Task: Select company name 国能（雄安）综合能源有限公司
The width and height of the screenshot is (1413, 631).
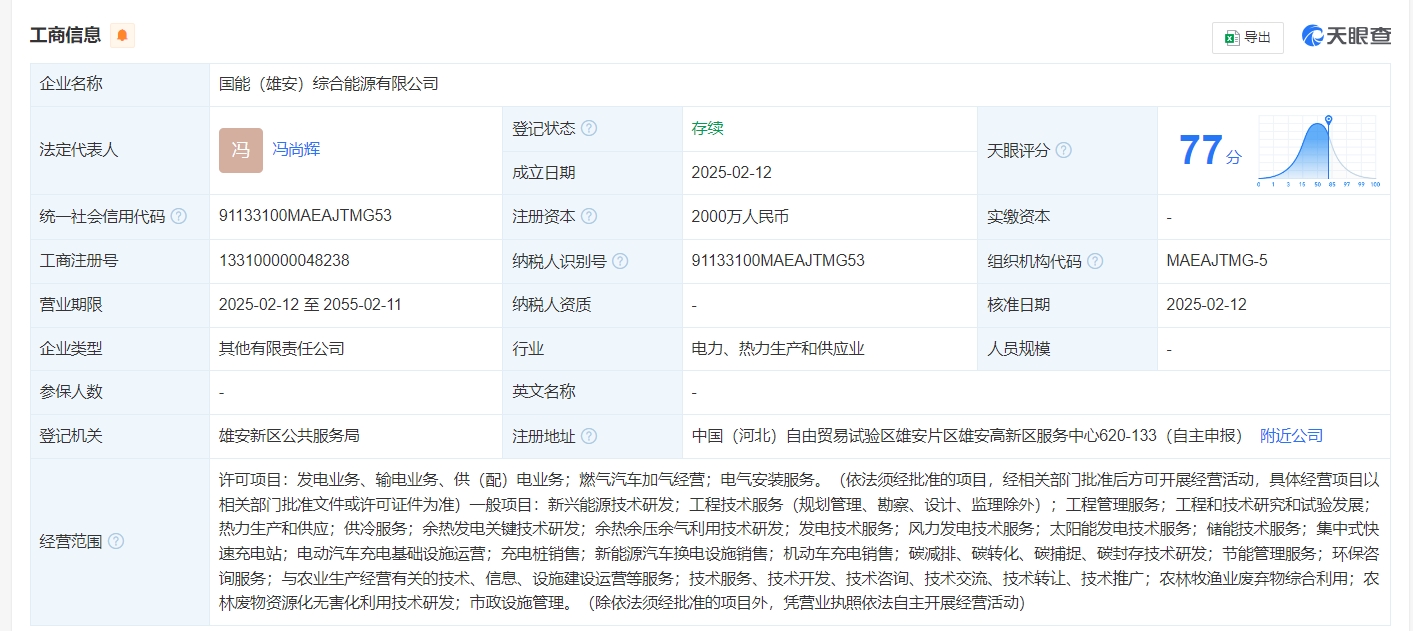Action: click(x=329, y=84)
